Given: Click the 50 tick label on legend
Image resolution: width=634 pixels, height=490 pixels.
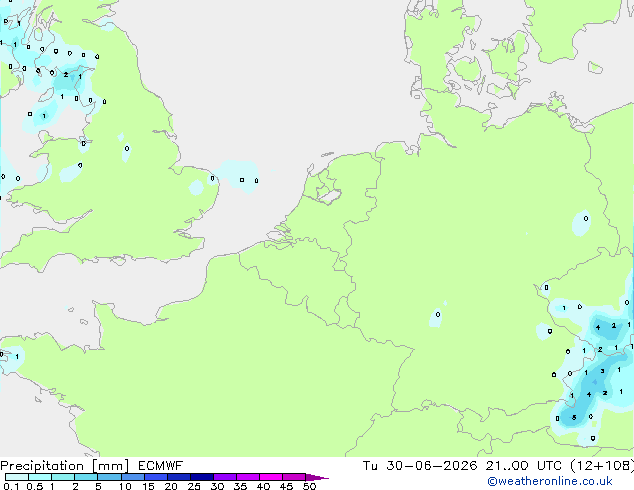Looking at the screenshot, I should click(x=310, y=486).
